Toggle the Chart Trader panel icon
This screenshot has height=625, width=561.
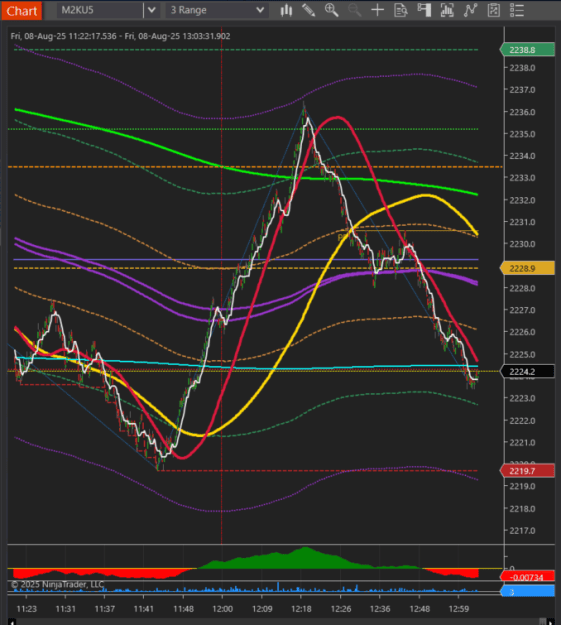coord(424,10)
